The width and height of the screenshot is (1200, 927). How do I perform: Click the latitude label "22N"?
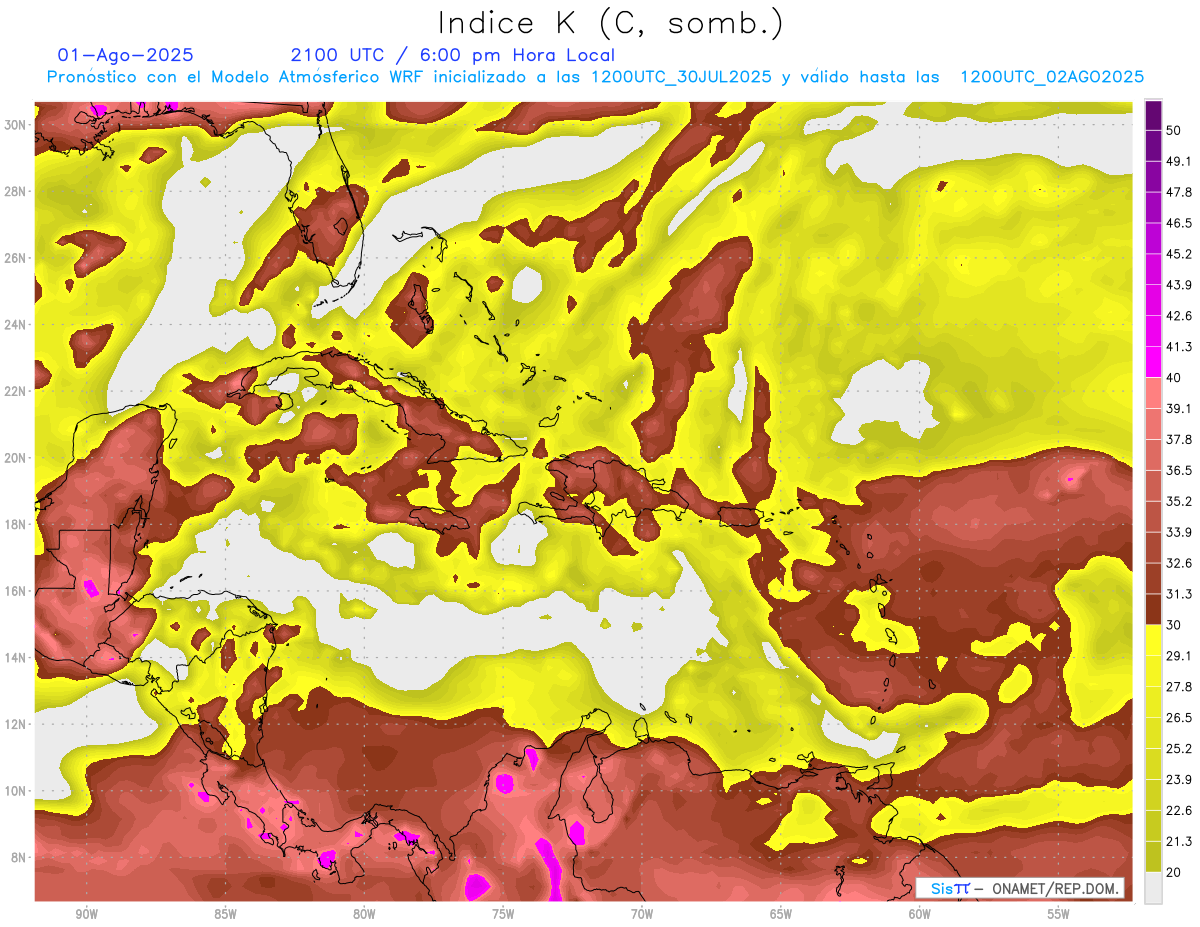16,391
